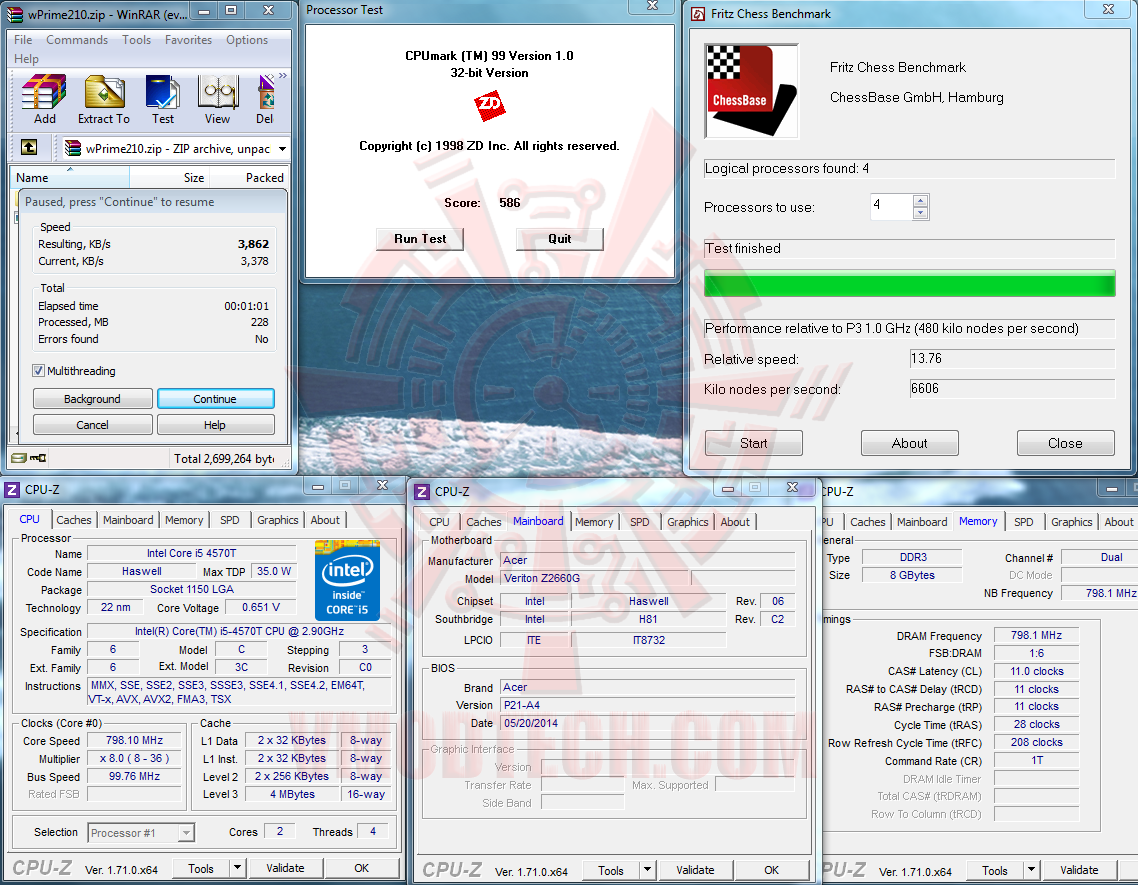Open the File menu in WinRAR
Viewport: 1138px width, 885px height.
point(23,40)
